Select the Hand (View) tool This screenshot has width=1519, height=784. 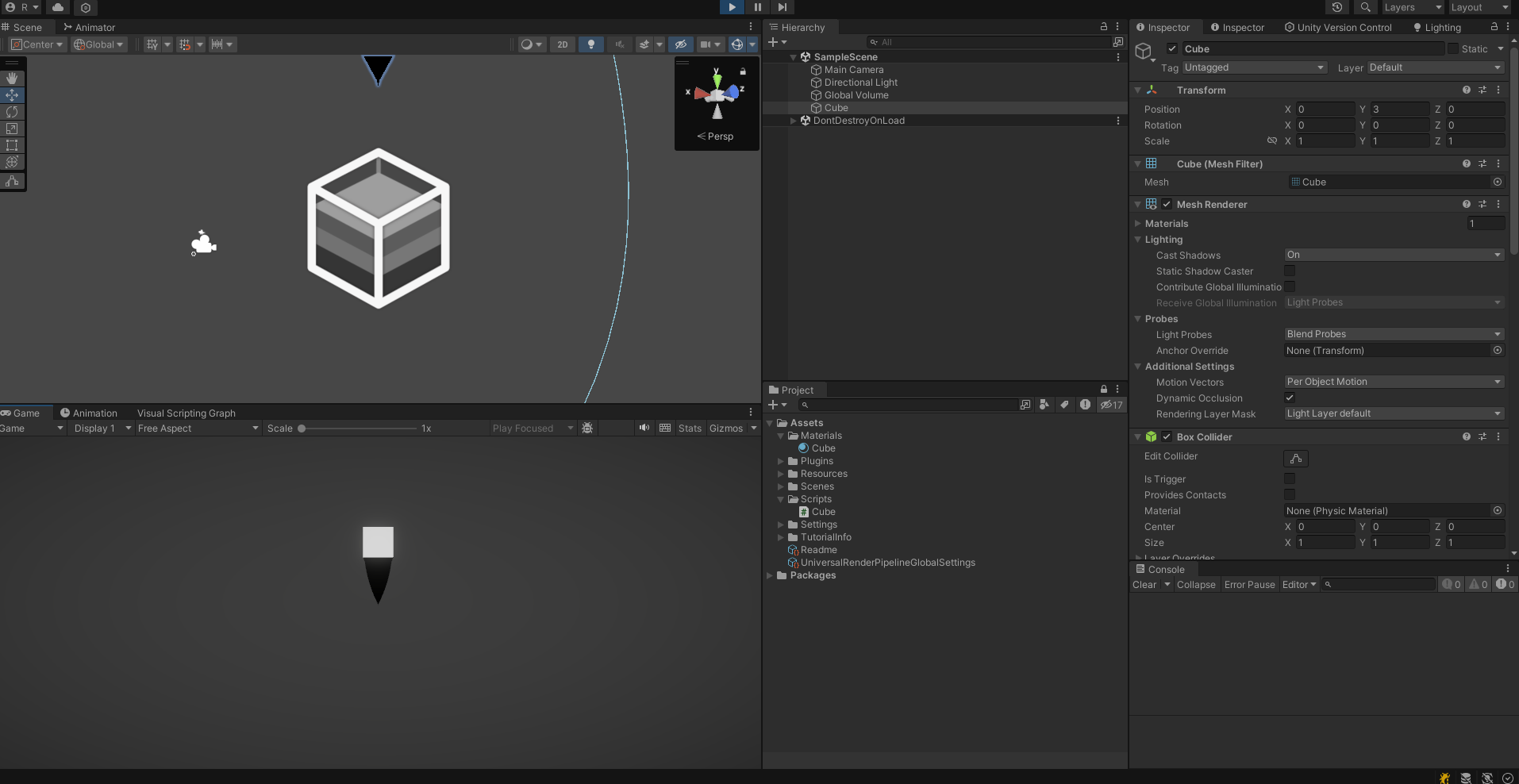click(12, 79)
